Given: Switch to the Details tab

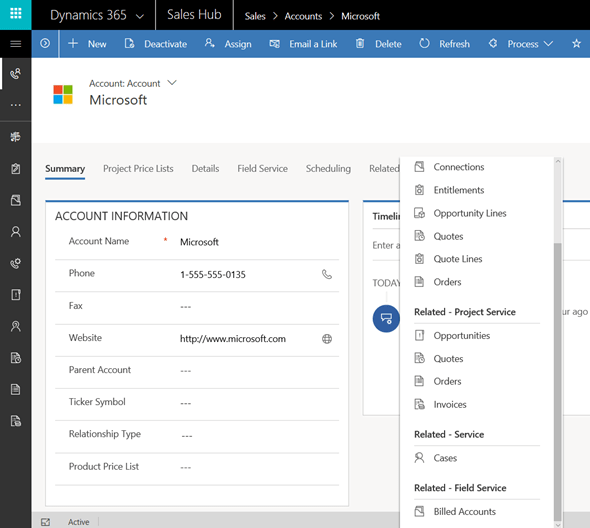Looking at the screenshot, I should pyautogui.click(x=205, y=169).
